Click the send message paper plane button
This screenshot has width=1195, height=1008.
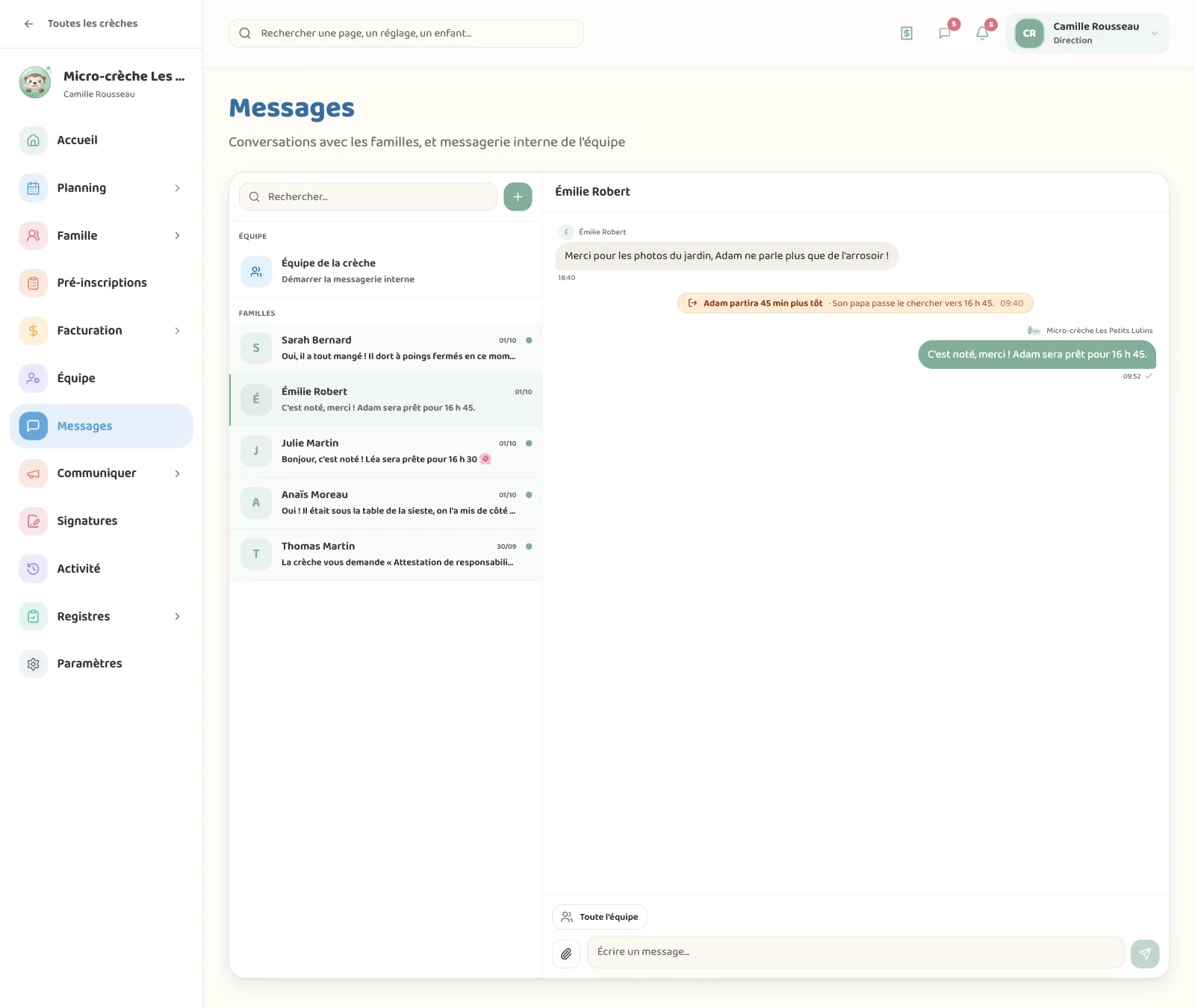1145,953
